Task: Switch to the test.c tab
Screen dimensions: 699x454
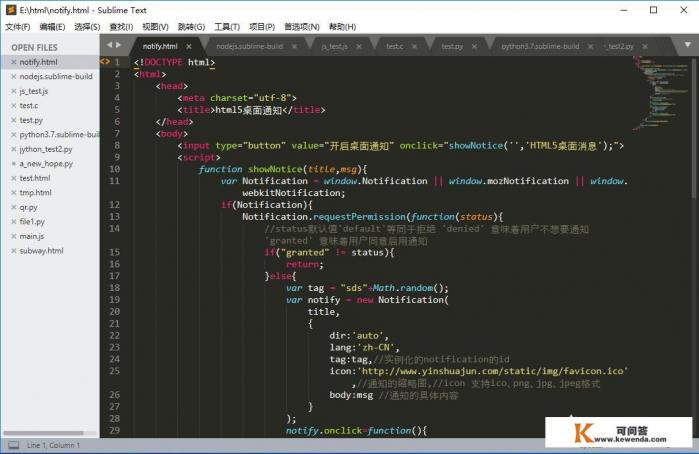Action: (x=395, y=46)
